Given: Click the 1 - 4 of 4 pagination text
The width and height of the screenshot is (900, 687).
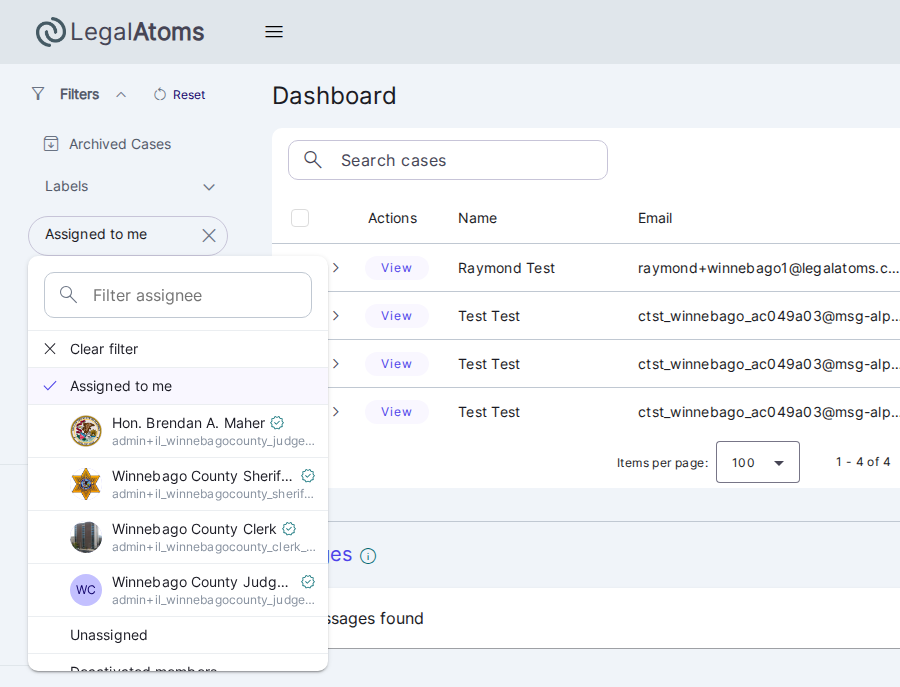Looking at the screenshot, I should 863,462.
